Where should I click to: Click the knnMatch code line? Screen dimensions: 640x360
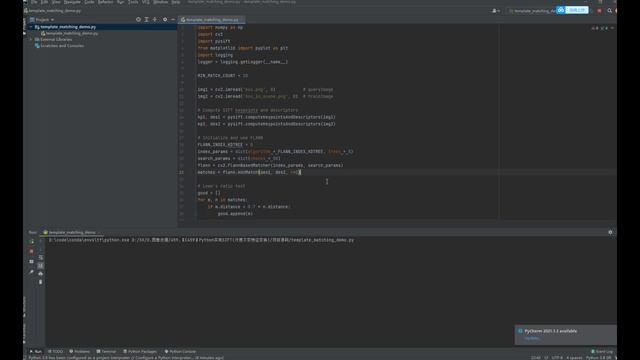coord(249,172)
